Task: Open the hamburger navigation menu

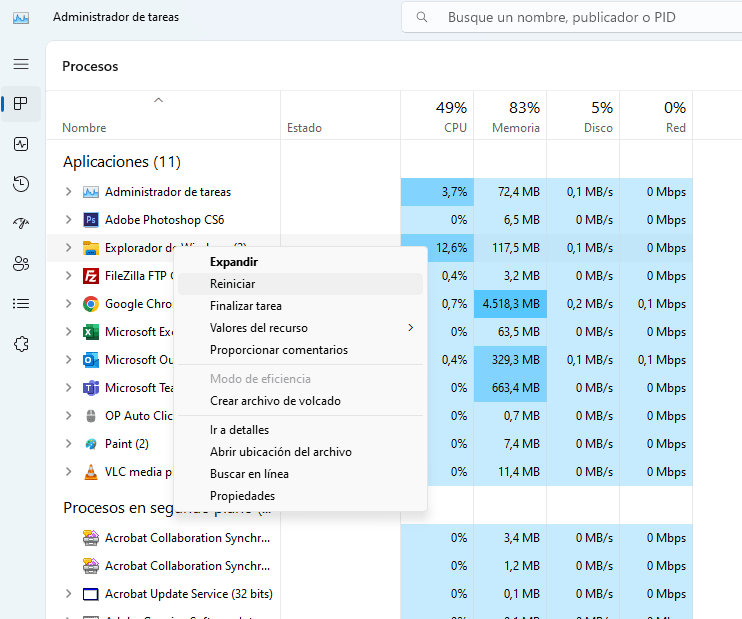Action: point(21,64)
